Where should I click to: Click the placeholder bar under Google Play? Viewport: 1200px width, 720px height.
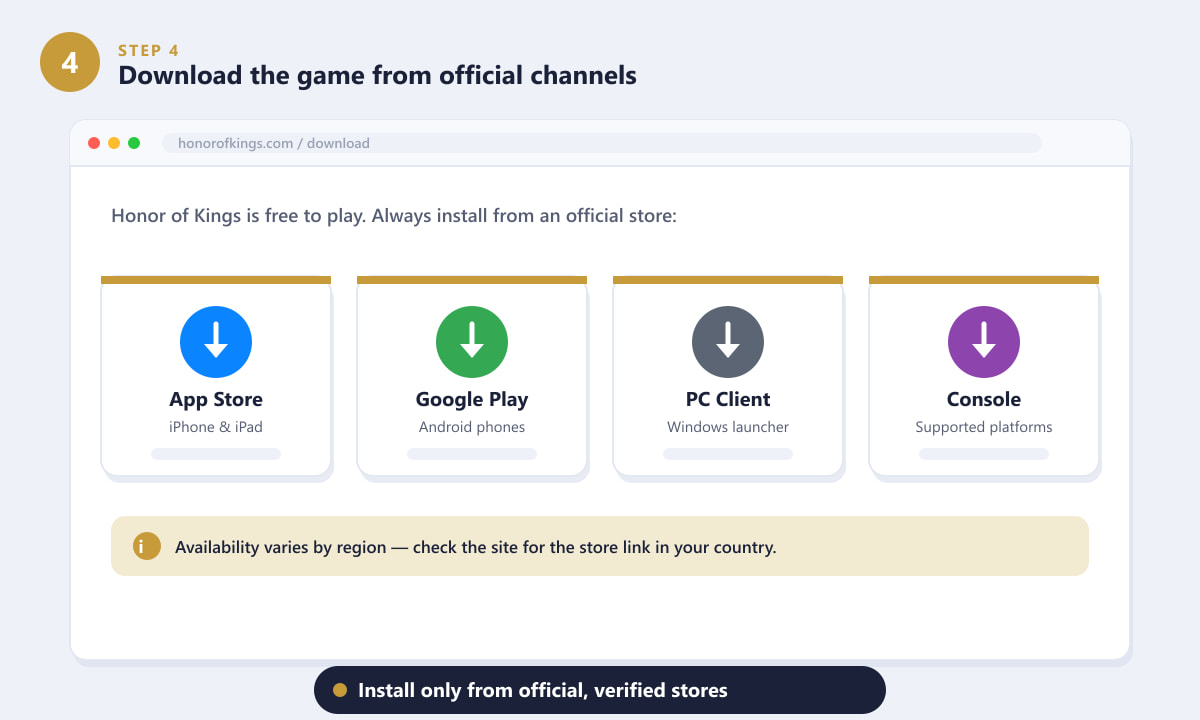472,454
